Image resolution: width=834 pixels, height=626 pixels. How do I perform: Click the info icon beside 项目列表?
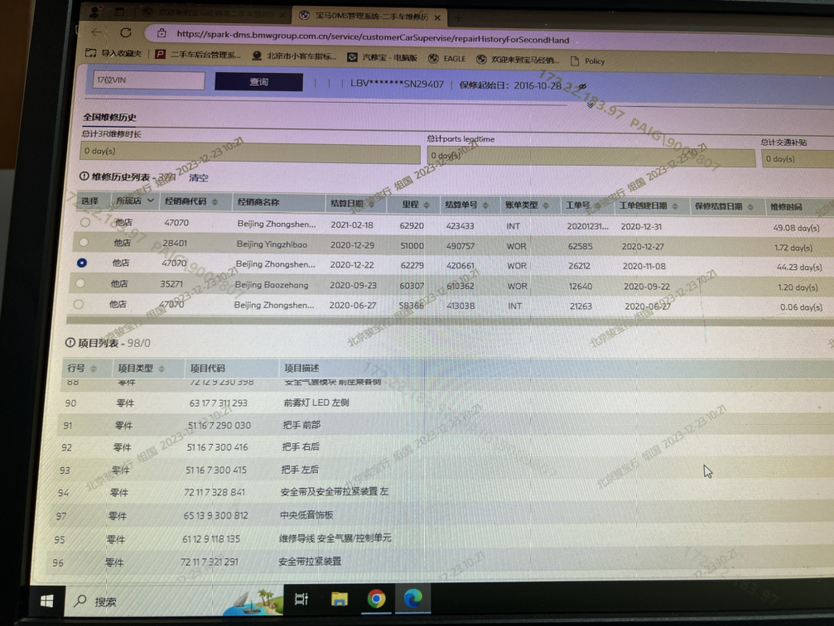coord(70,343)
